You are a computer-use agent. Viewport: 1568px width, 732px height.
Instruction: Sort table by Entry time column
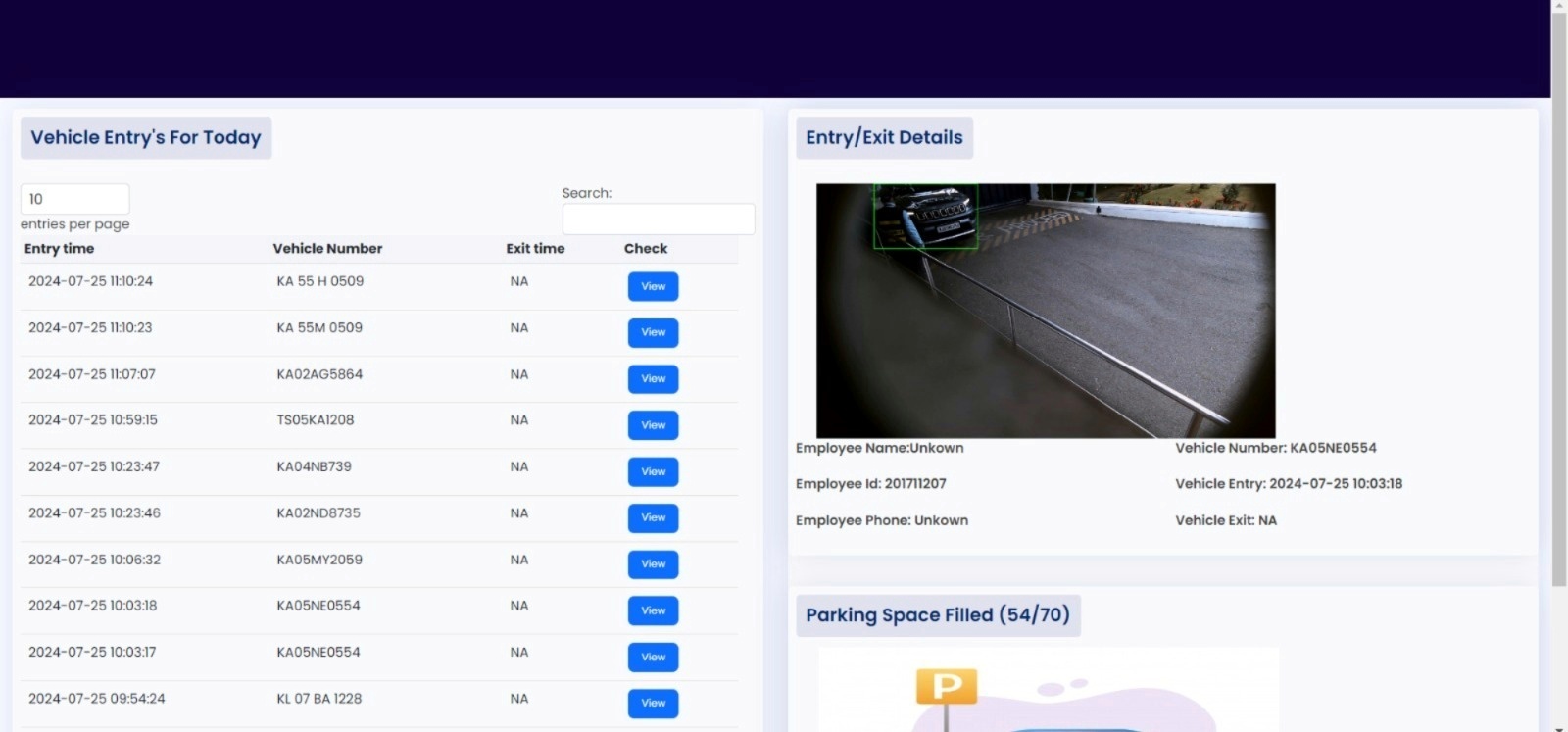pos(60,249)
